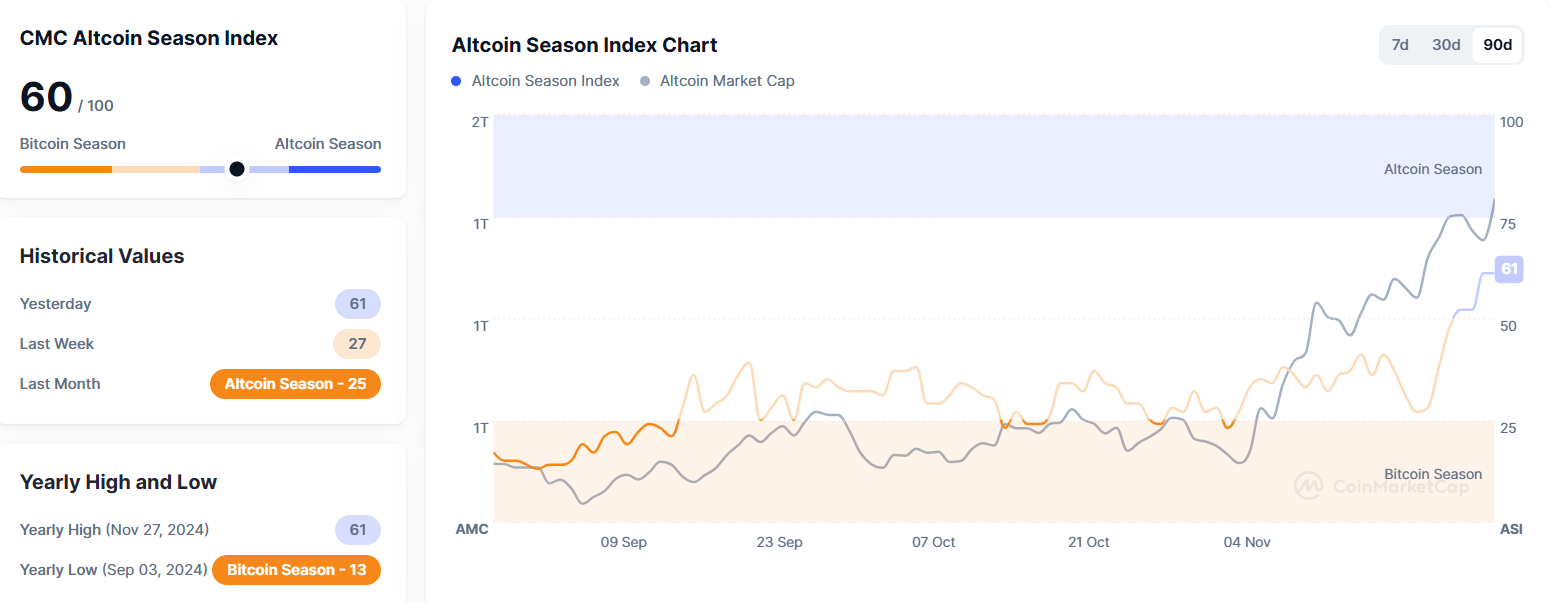Switch to the 30d chart view
Image resolution: width=1550 pixels, height=602 pixels.
1446,45
